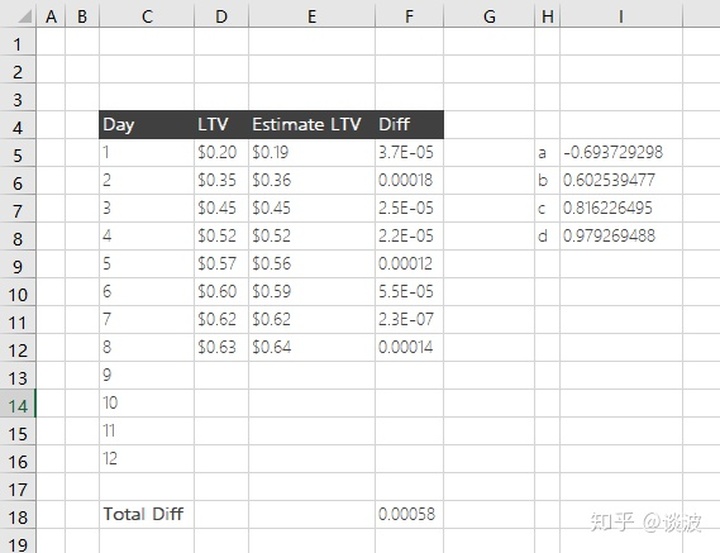
Task: Select Estimate LTV cell $0.56
Action: [312, 264]
